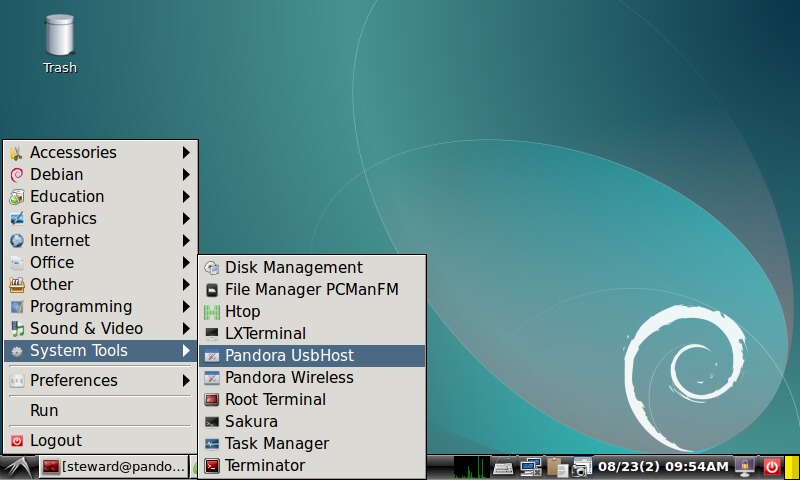Expand Accessories submenu arrow
The height and width of the screenshot is (480, 800).
pos(186,153)
